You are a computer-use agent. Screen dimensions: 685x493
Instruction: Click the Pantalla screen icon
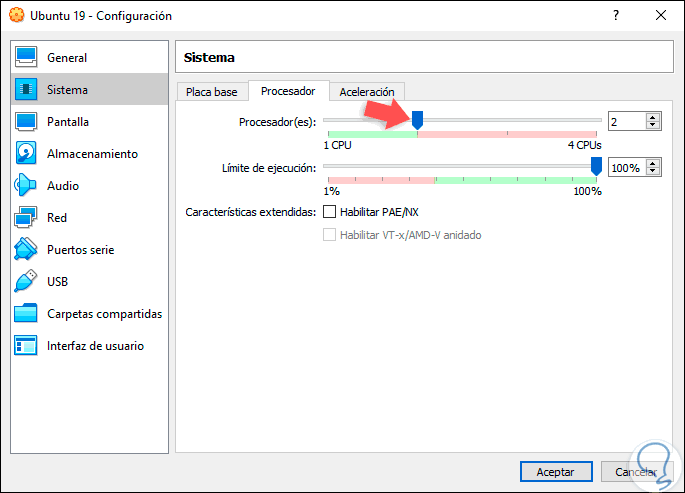click(x=26, y=121)
